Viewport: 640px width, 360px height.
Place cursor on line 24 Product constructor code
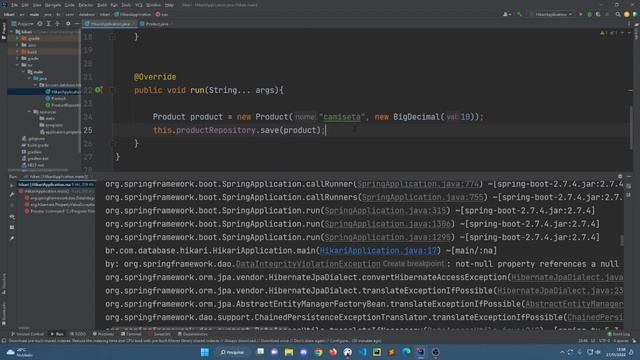318,117
